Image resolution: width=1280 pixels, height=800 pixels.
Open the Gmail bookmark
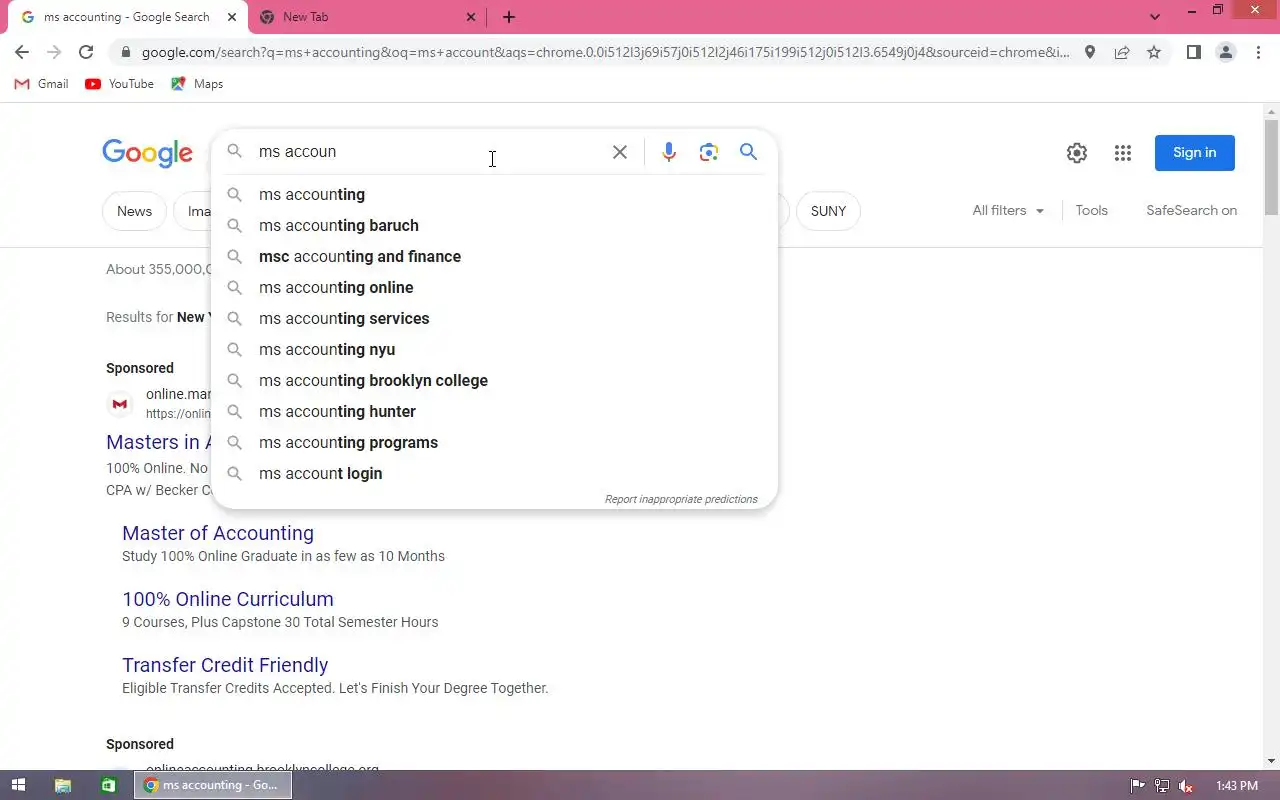[x=41, y=84]
